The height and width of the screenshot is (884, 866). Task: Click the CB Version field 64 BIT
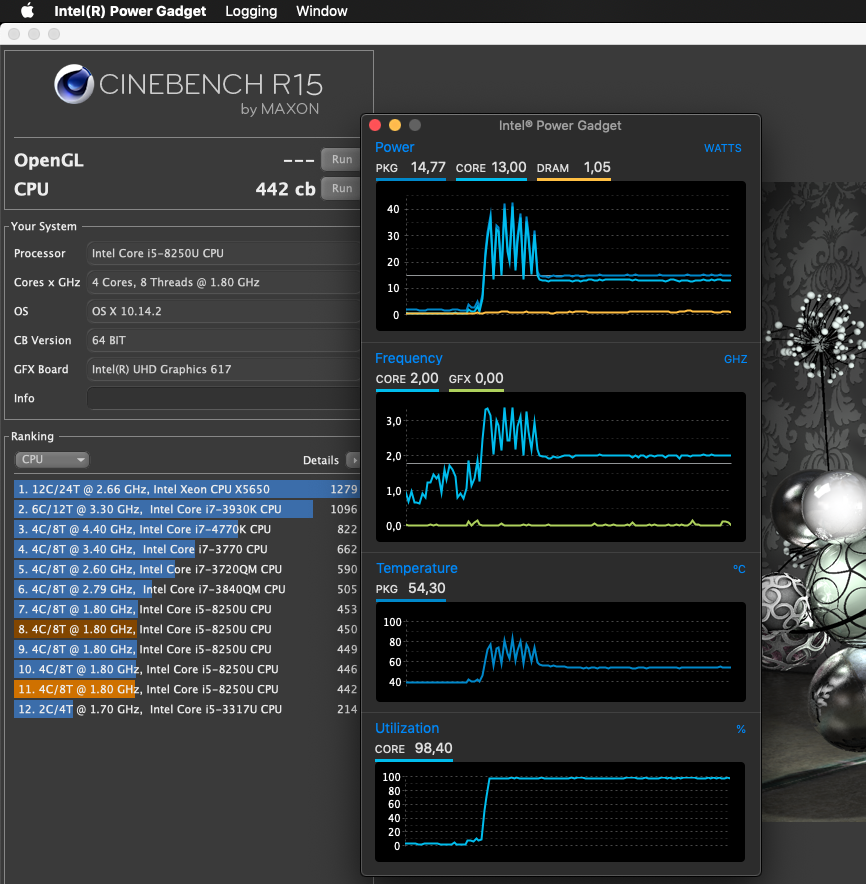click(223, 340)
